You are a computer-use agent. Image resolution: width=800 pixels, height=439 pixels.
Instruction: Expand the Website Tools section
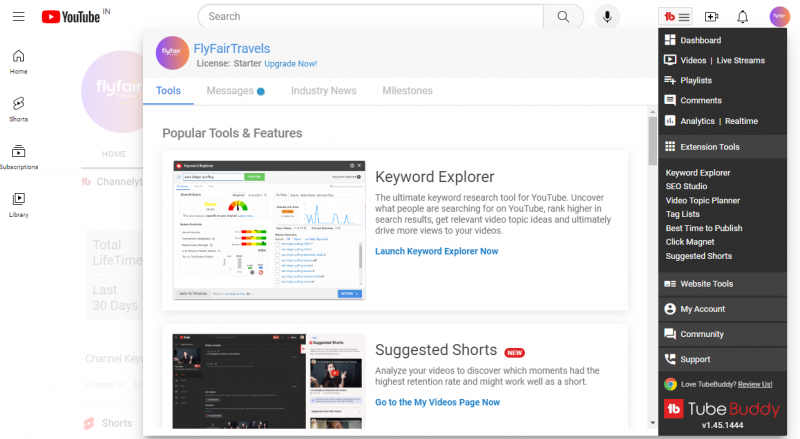[706, 284]
